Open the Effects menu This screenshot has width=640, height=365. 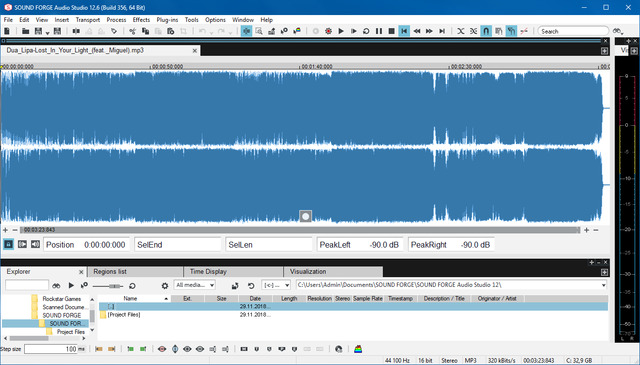[x=141, y=20]
